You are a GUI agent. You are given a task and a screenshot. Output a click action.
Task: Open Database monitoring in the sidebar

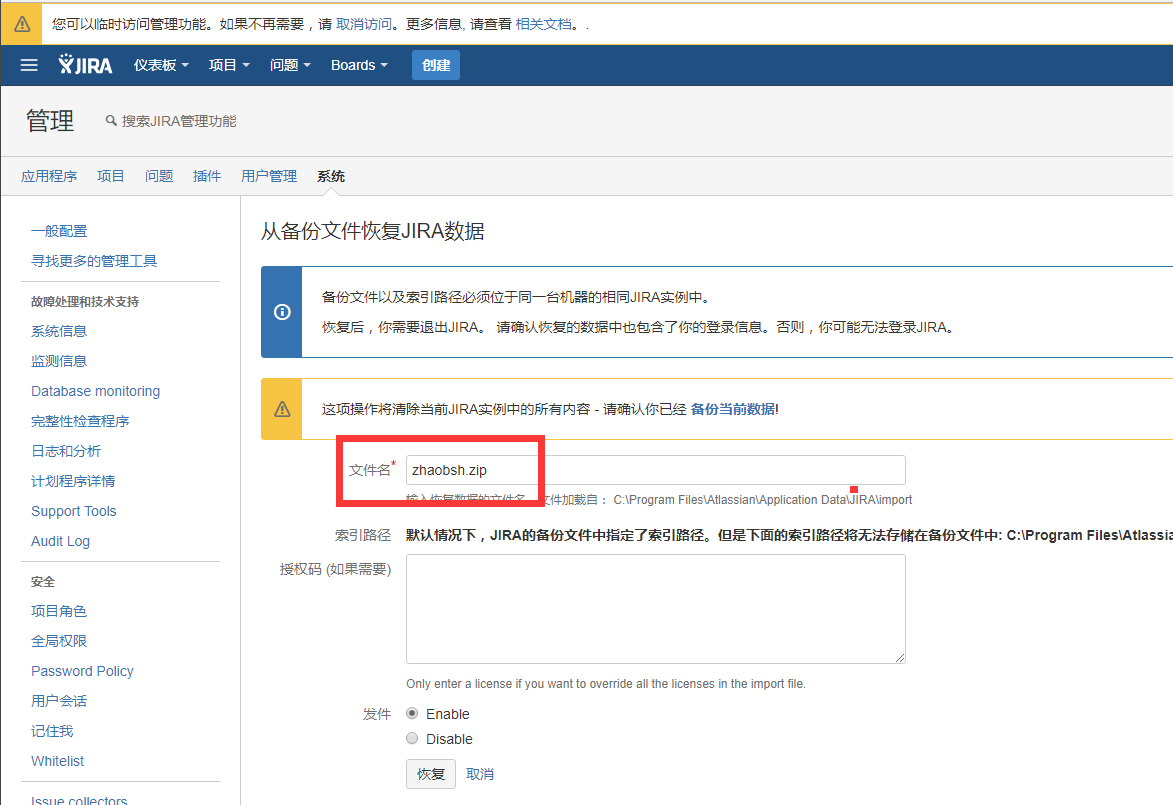(96, 391)
